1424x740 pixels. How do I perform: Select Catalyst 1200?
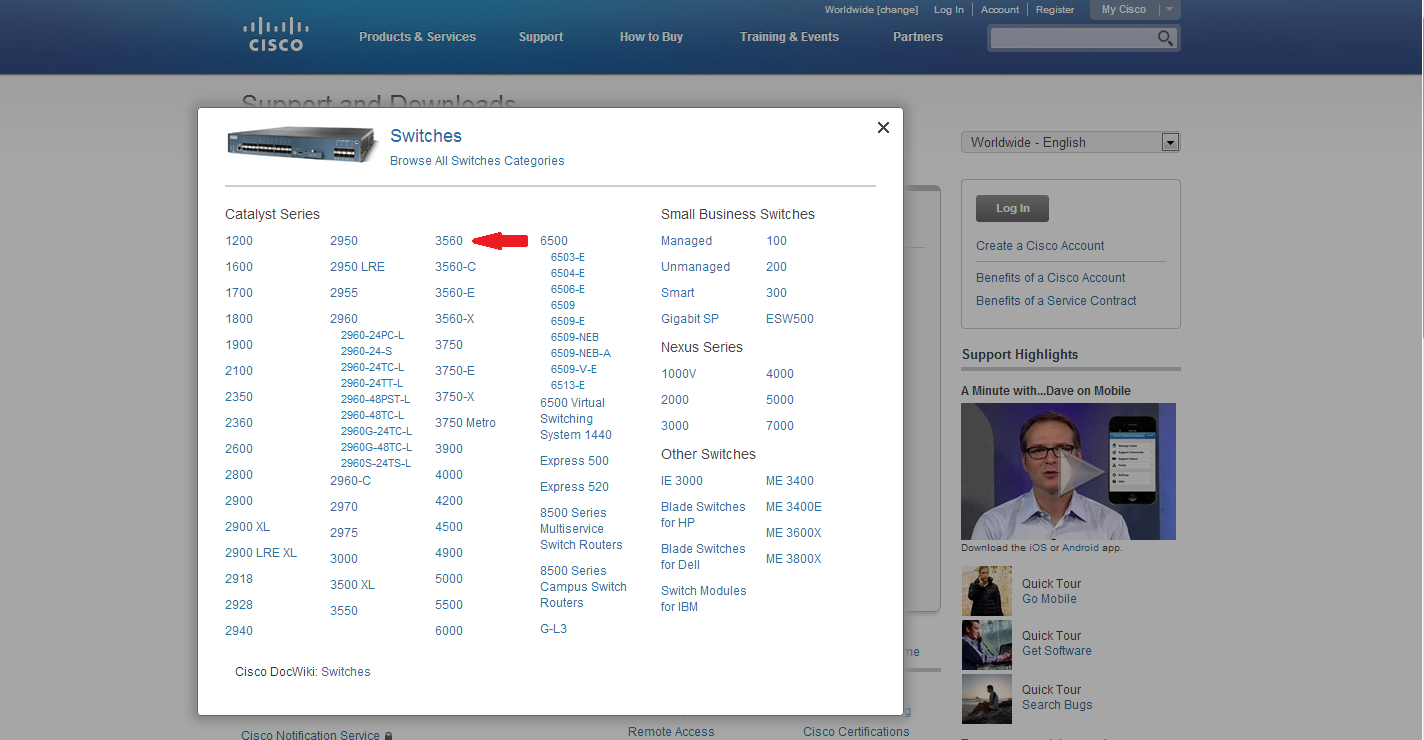239,241
